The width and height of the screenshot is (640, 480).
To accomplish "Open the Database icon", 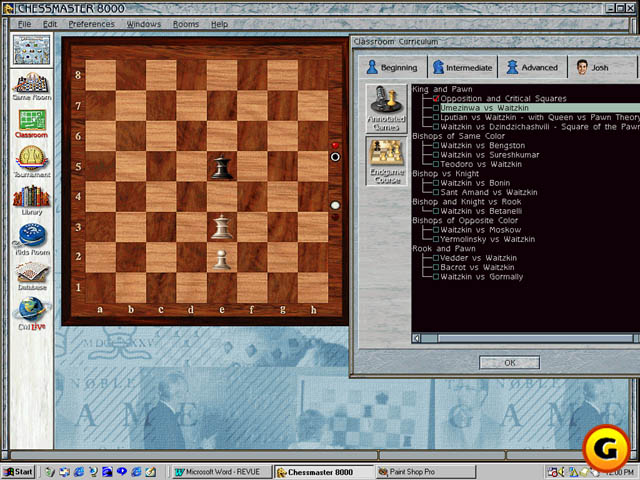I will point(32,273).
